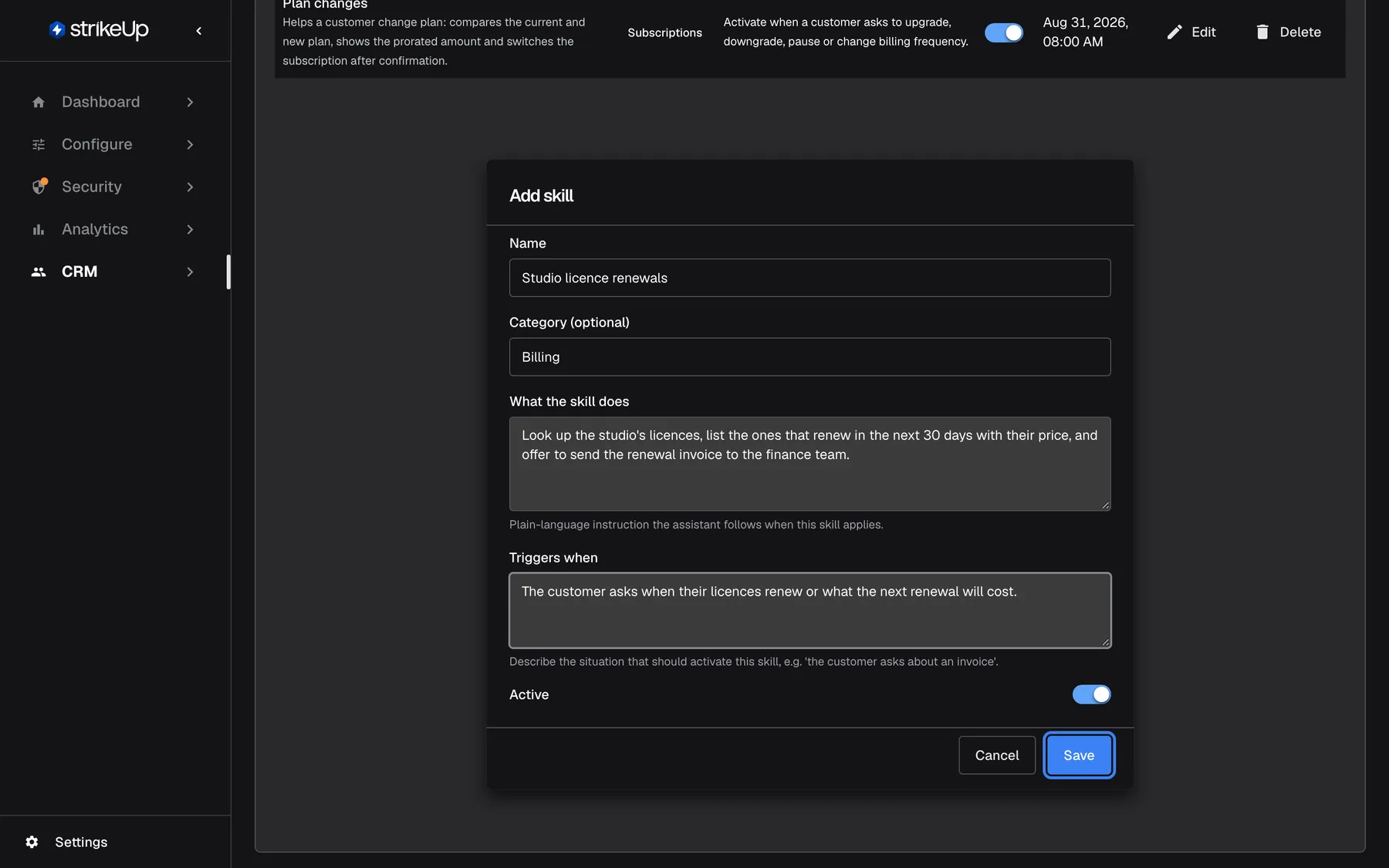Save the new skill

click(1079, 755)
